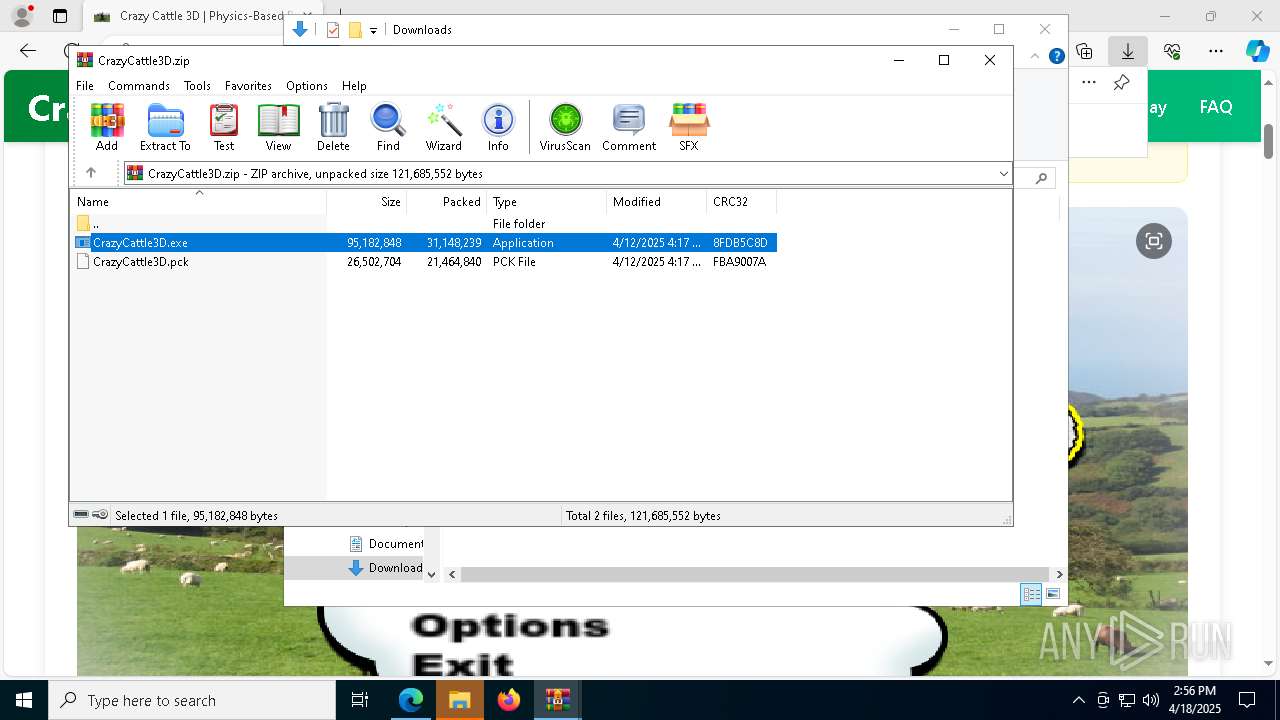Open Edge Copilot icon

[x=1257, y=51]
